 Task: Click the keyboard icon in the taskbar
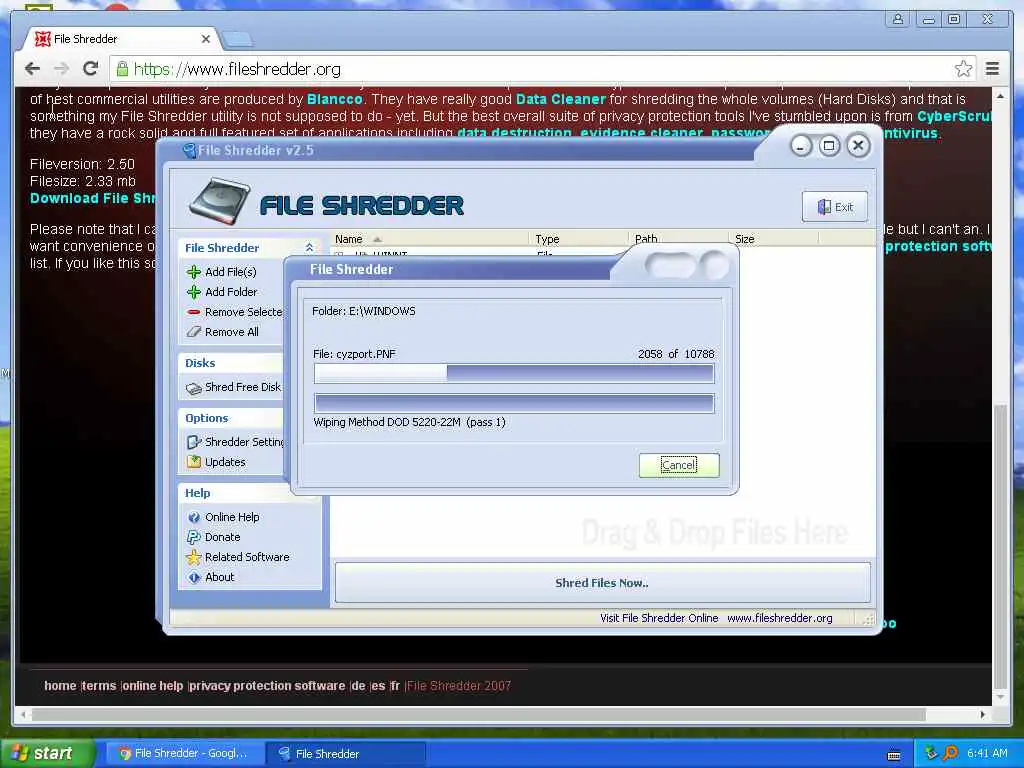[894, 756]
